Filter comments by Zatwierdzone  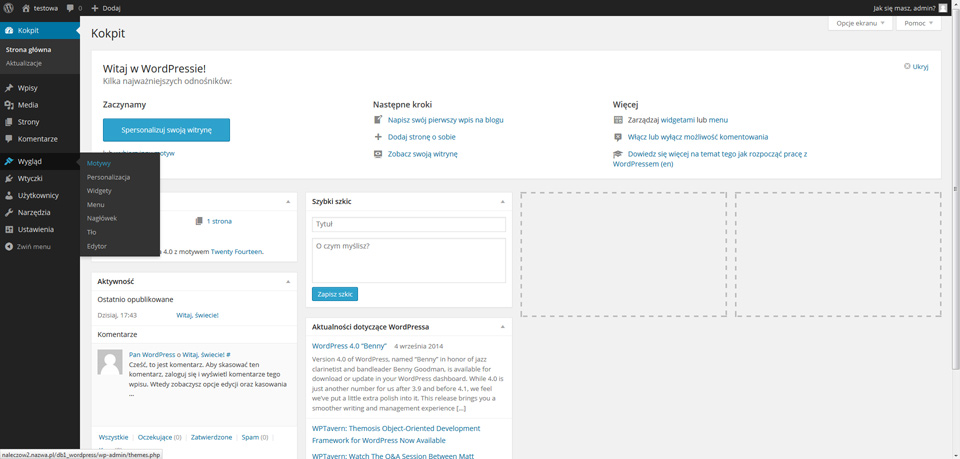[211, 438]
